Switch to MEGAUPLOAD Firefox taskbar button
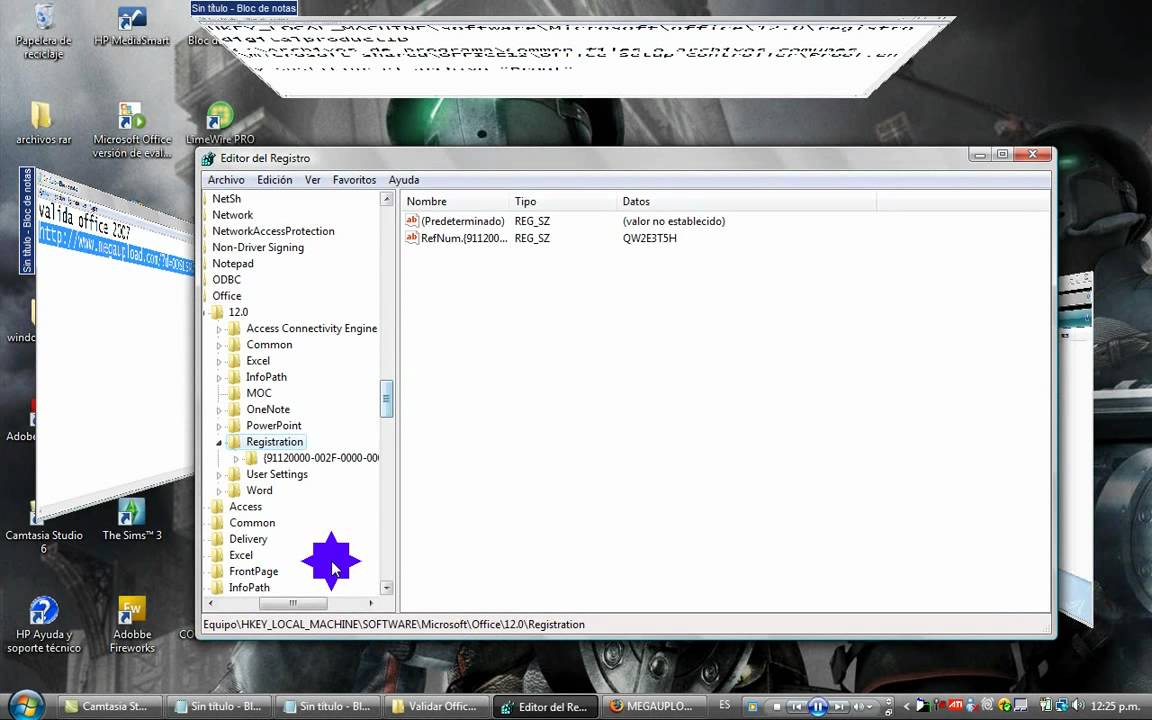 [x=652, y=706]
